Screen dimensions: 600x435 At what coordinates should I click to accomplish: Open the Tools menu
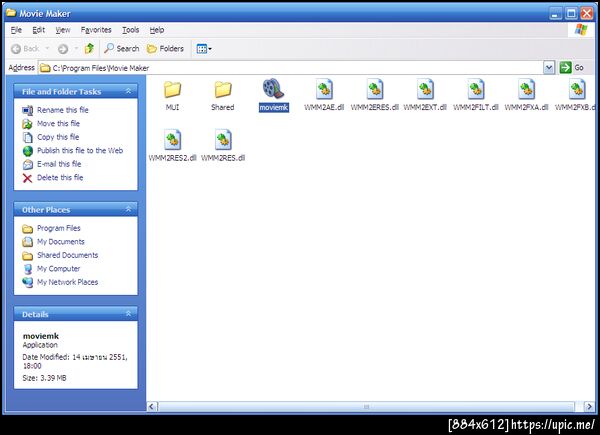(130, 30)
